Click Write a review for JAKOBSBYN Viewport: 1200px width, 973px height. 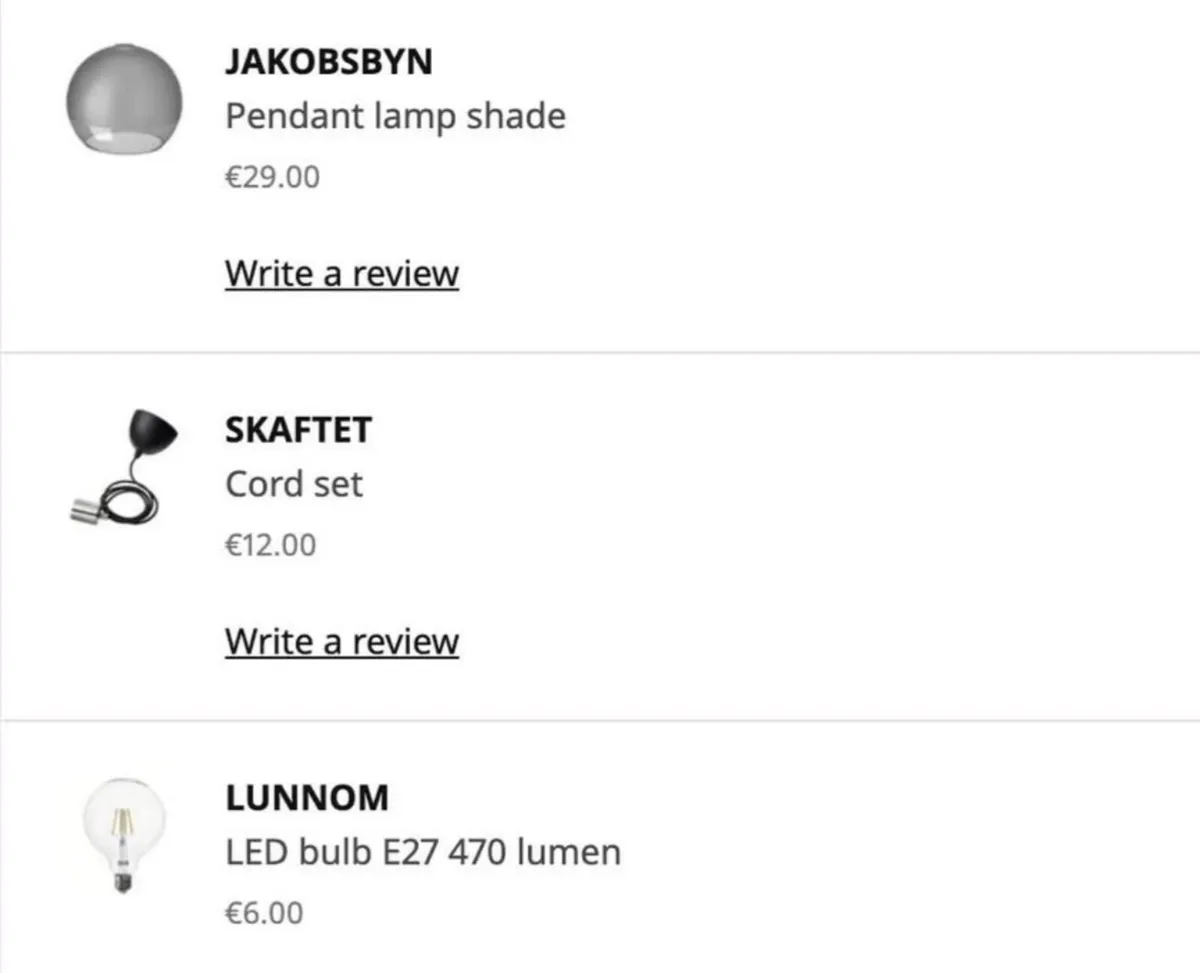tap(342, 273)
